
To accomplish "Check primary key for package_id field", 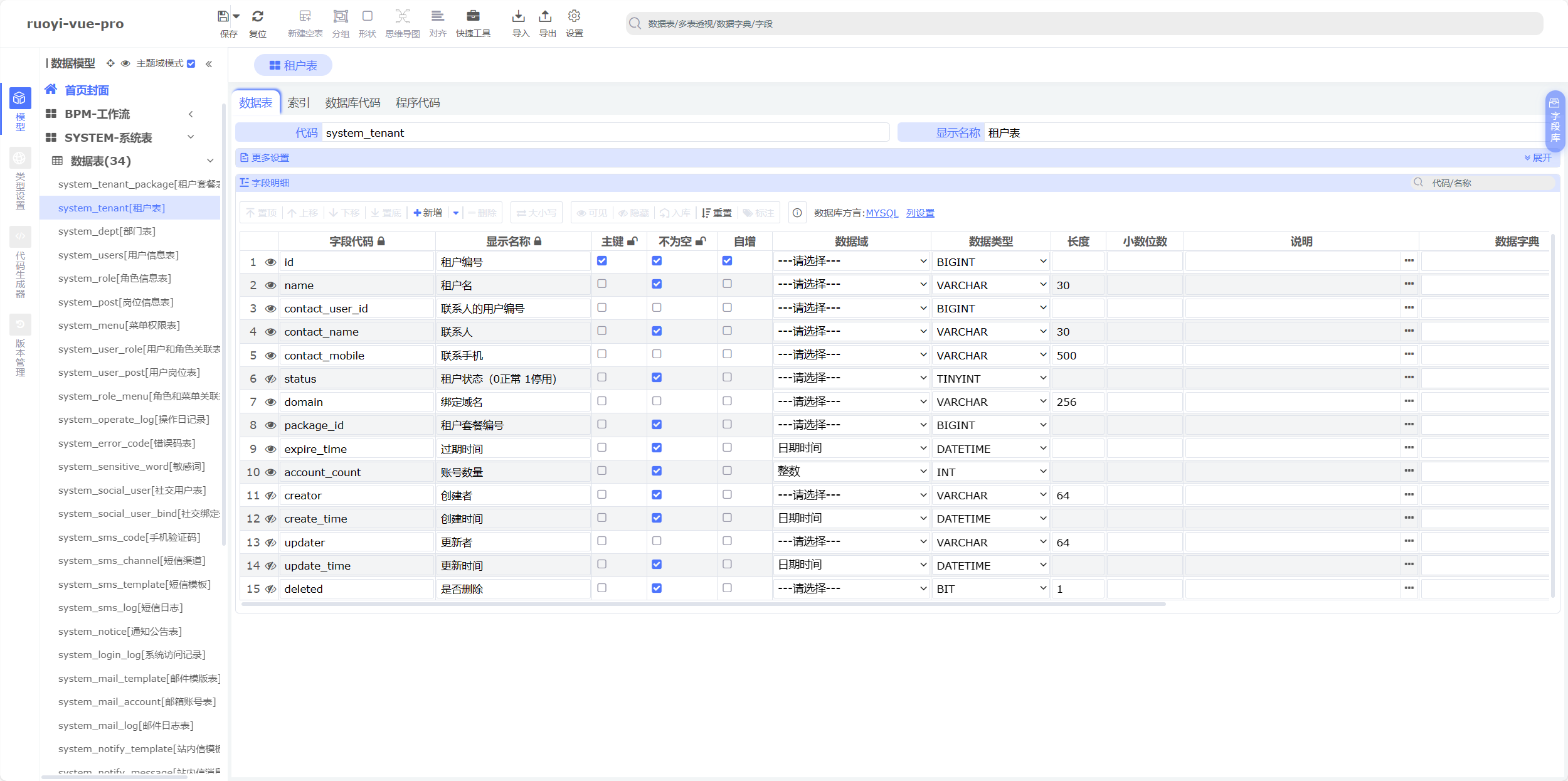I will click(601, 424).
